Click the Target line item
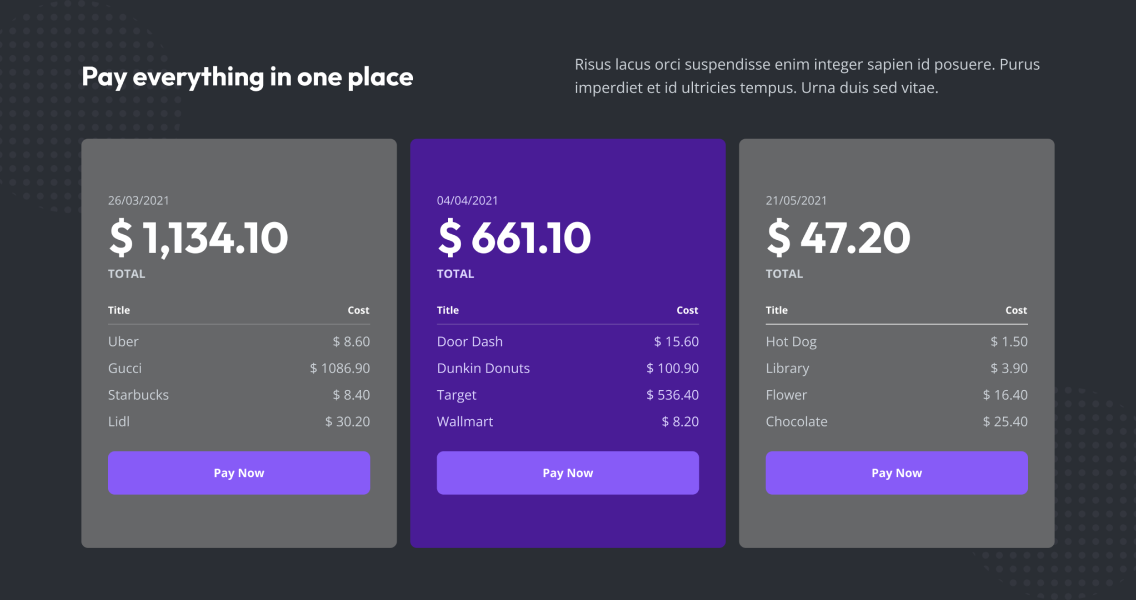 [456, 394]
